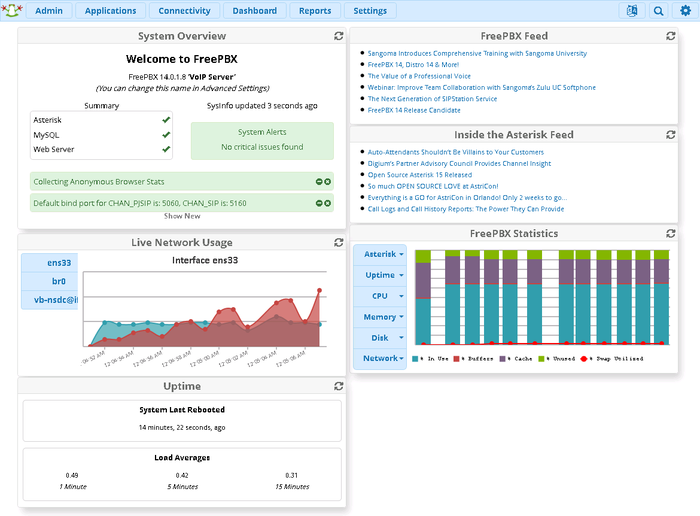700x516 pixels.
Task: Click the search magnifier icon
Action: tap(658, 11)
